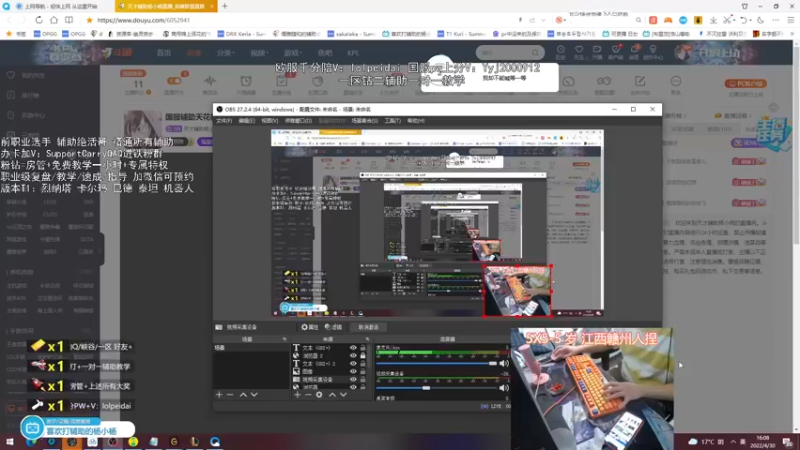
Task: Open OBS 编辑(E) menu
Action: pyautogui.click(x=246, y=121)
